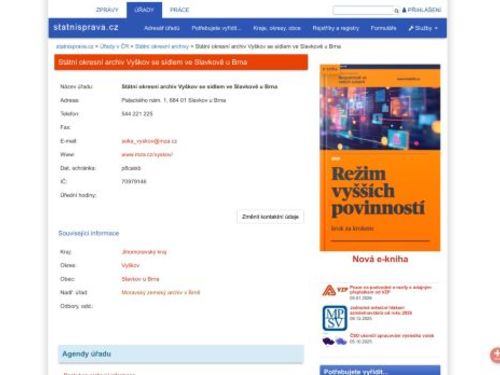Image resolution: width=500 pixels, height=375 pixels.
Task: Open the MPSV news article headline
Action: 381,310
